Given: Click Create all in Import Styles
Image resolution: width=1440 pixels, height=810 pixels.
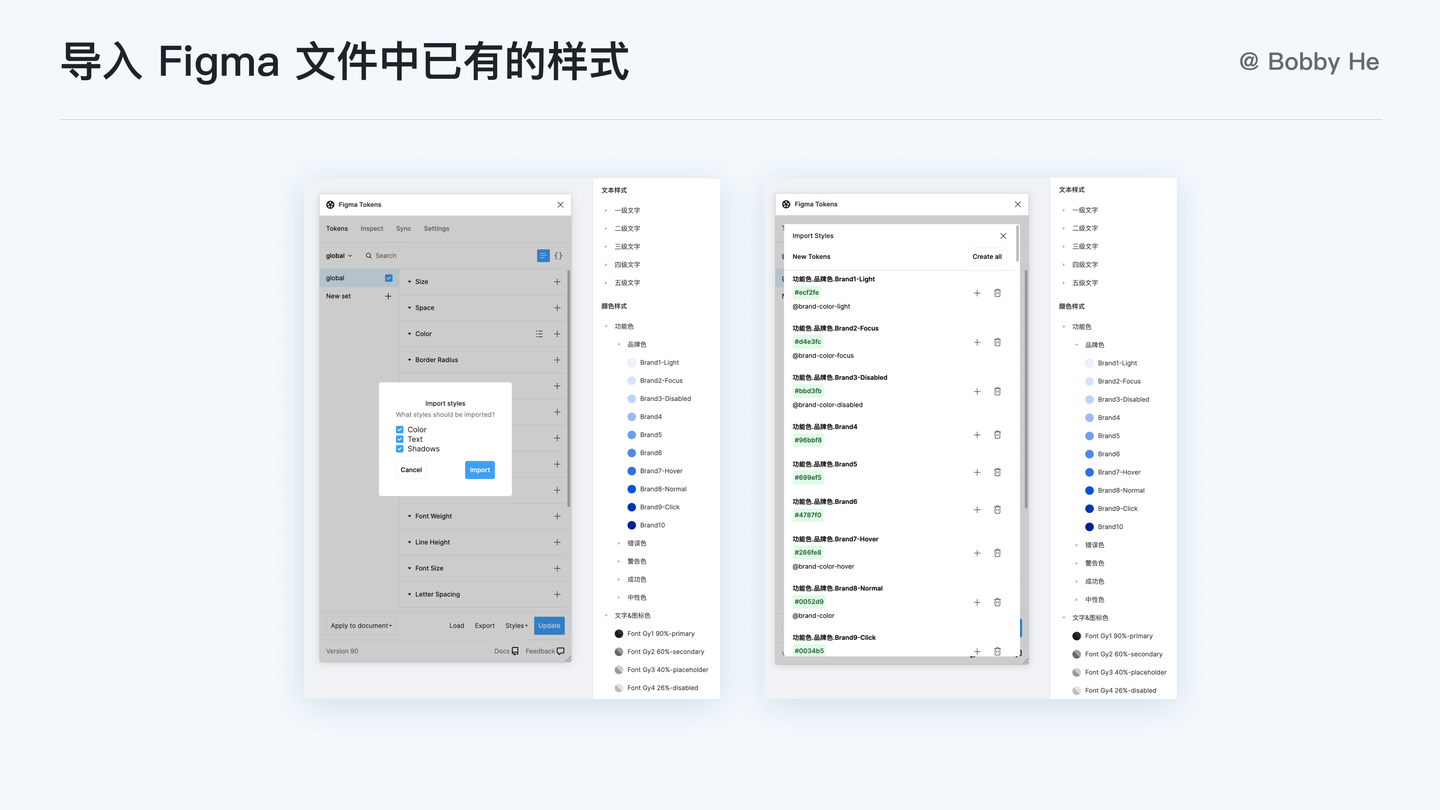Looking at the screenshot, I should [x=986, y=257].
